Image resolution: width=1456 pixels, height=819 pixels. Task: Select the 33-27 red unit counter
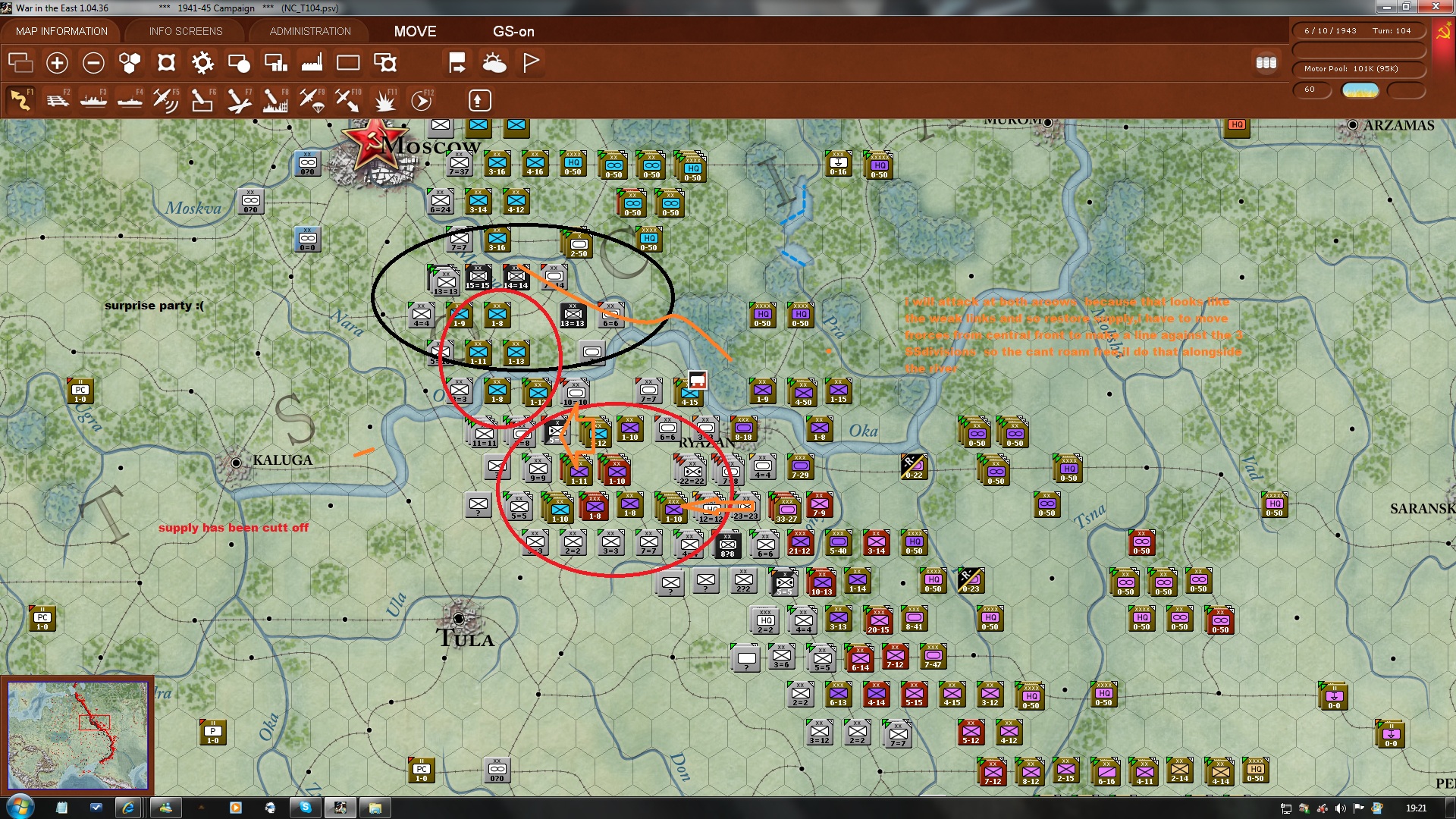(786, 510)
